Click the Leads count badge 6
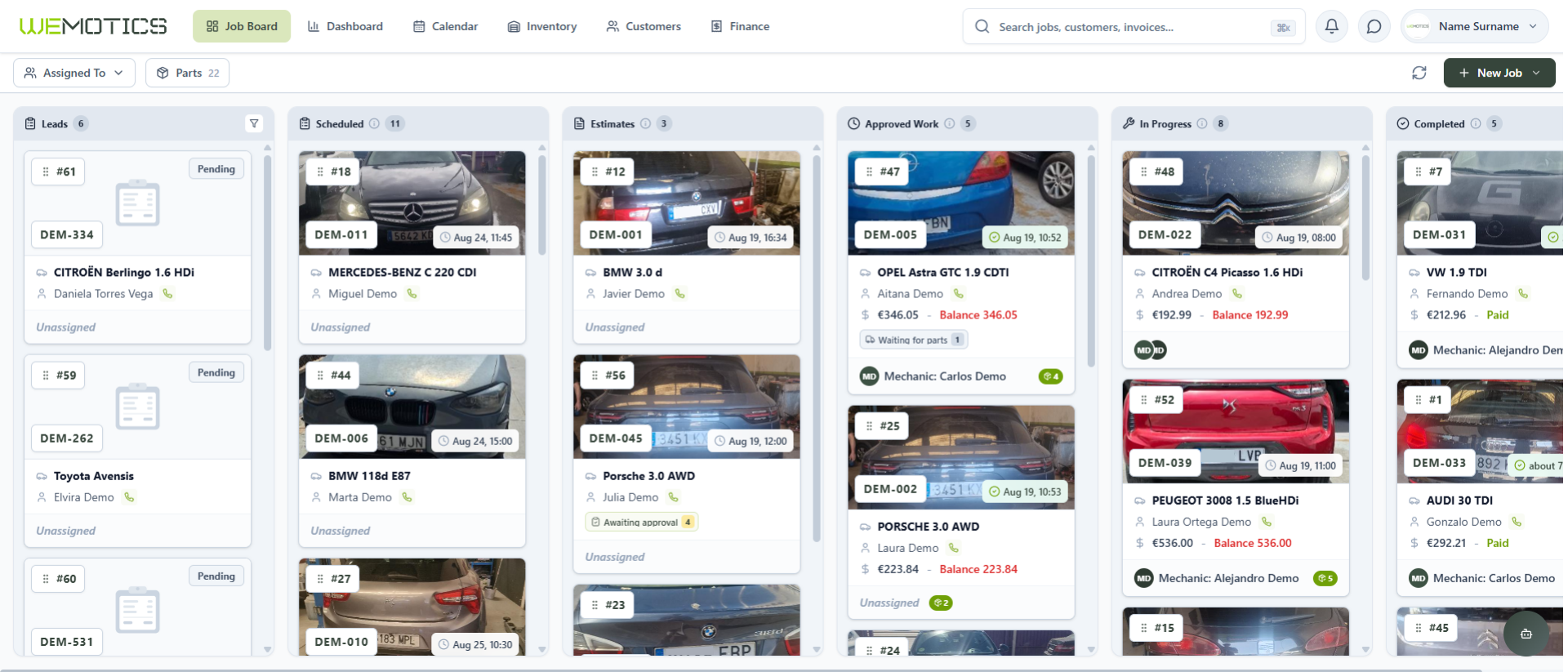 (80, 123)
